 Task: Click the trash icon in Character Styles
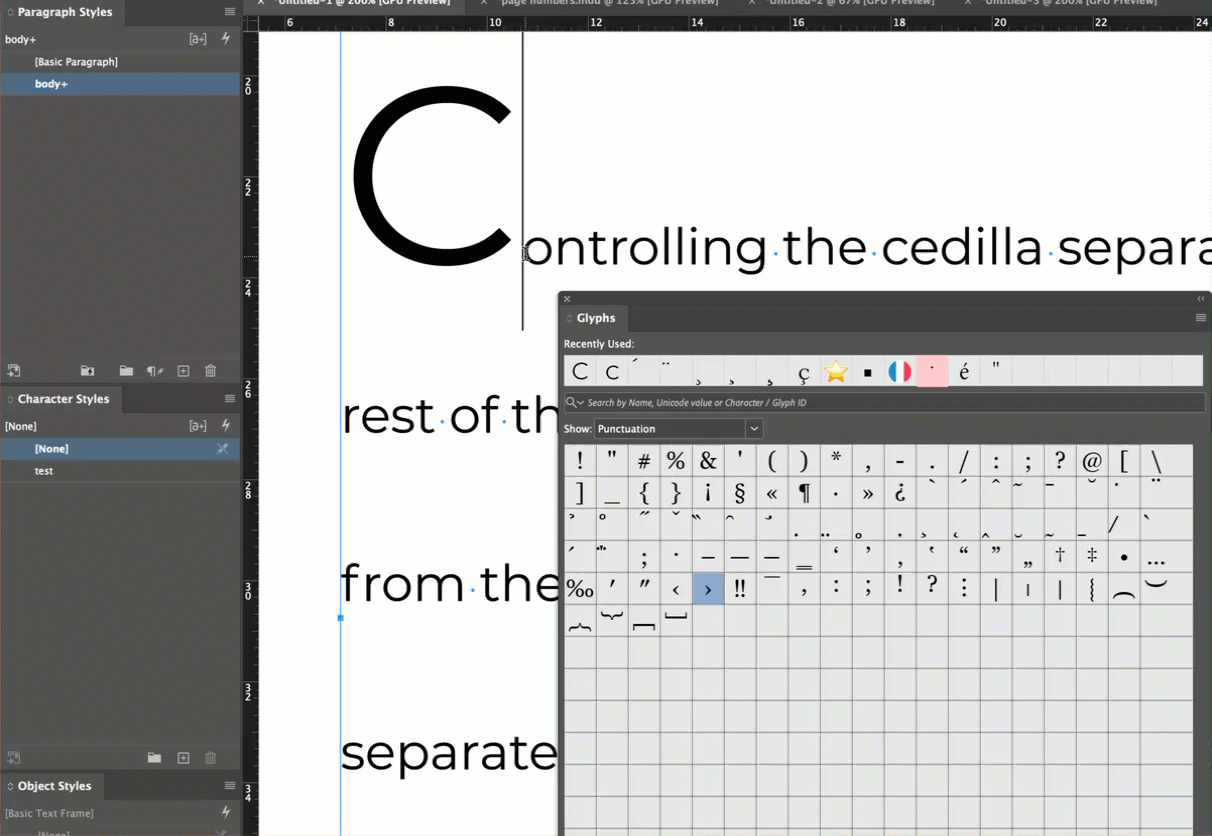(x=210, y=758)
